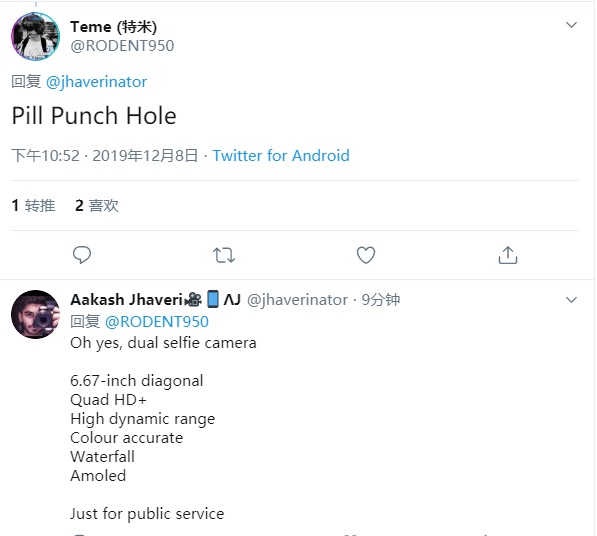Open Aakash Jhaveri's profile picture

click(x=35, y=314)
